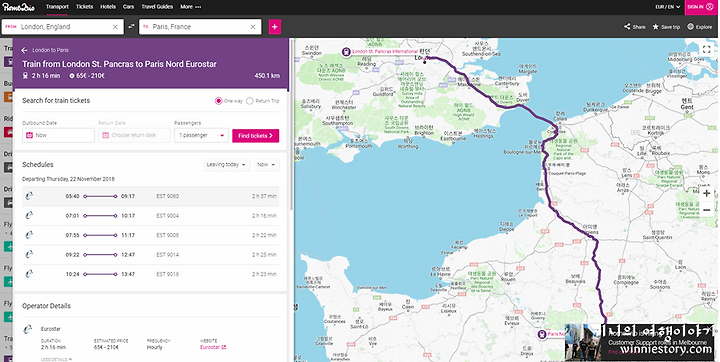Select the EST 9018 train row
The image size is (720, 362).
tap(151, 274)
